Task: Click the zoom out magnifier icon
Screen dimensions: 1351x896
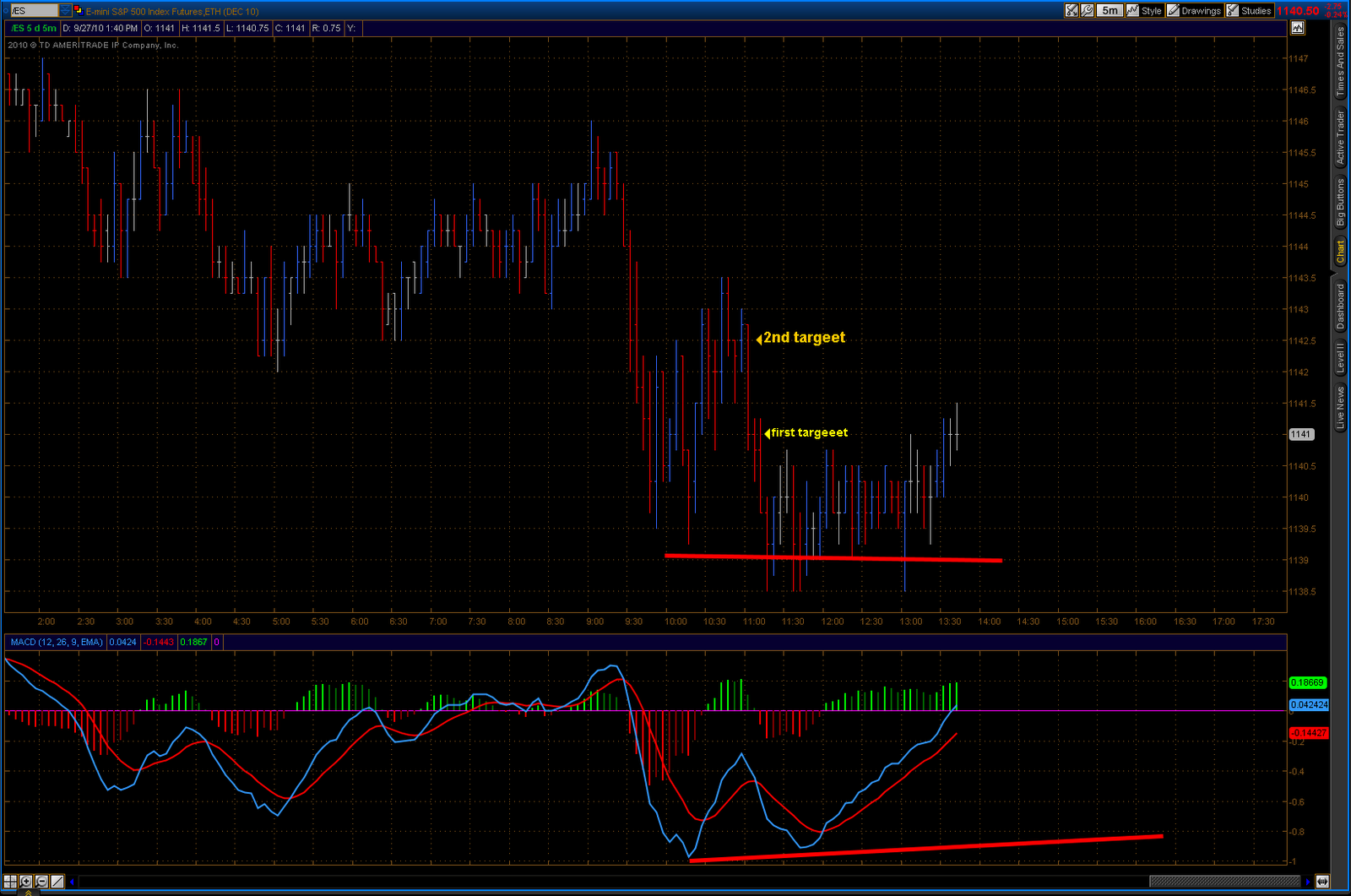Action: [x=41, y=882]
